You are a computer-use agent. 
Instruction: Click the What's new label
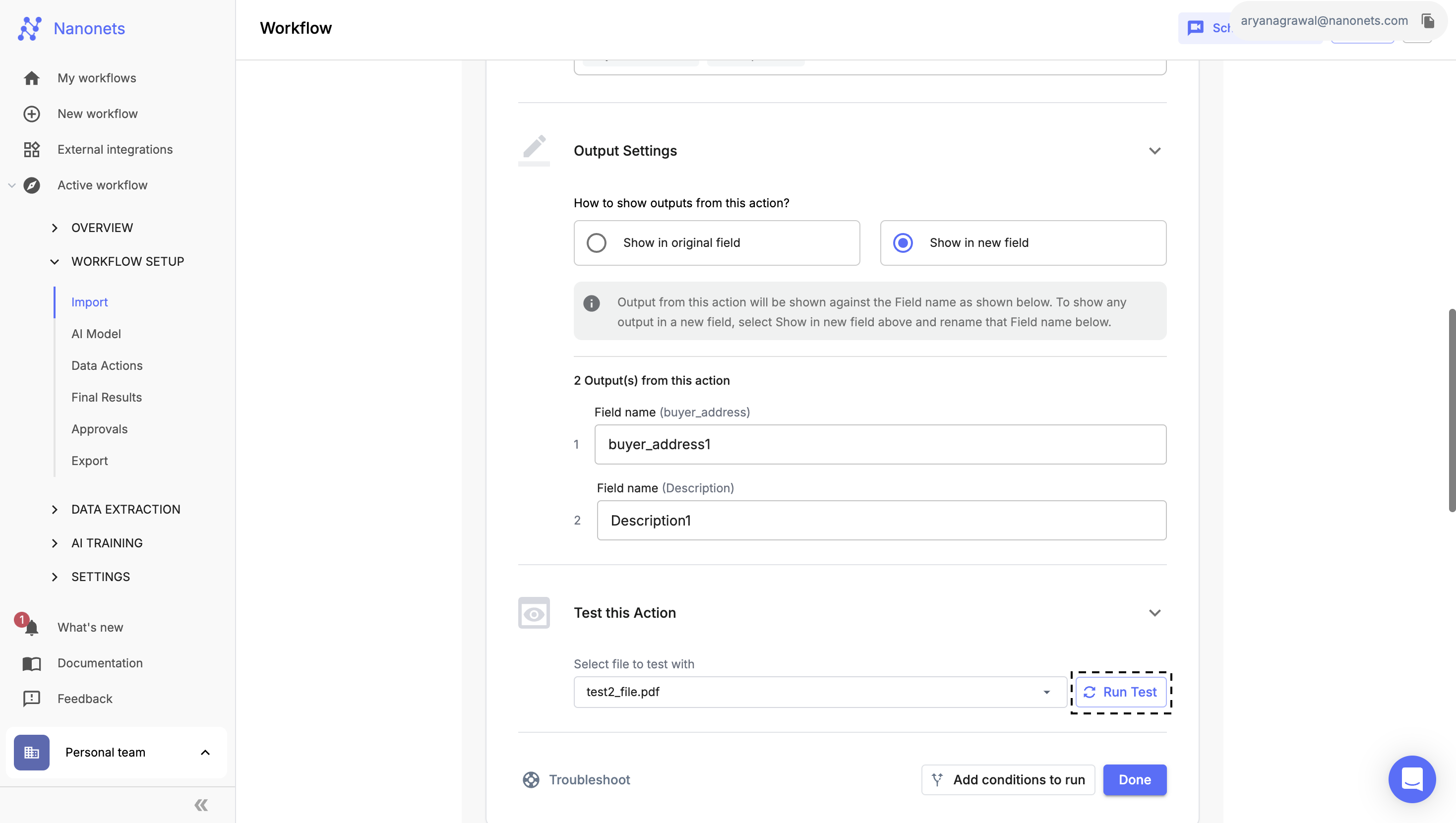[x=90, y=627]
